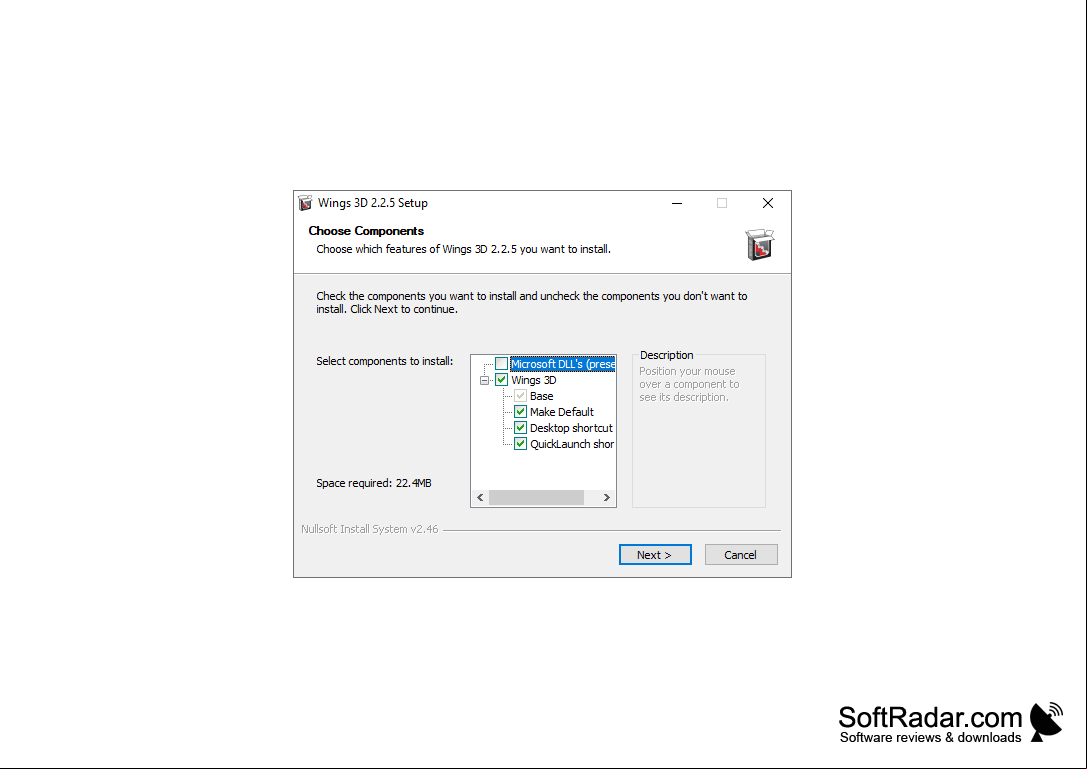Uncheck the Make Default checkbox
Image resolution: width=1087 pixels, height=769 pixels.
pos(520,412)
